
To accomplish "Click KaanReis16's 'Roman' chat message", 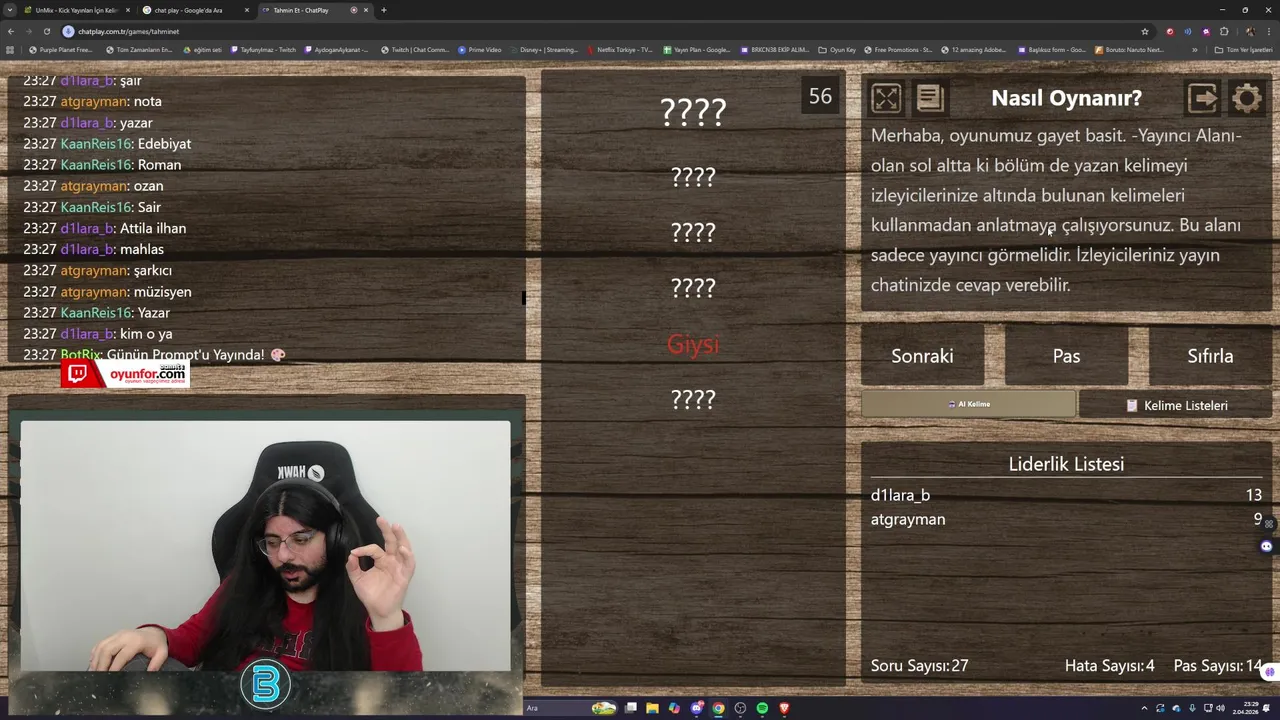I will point(159,164).
